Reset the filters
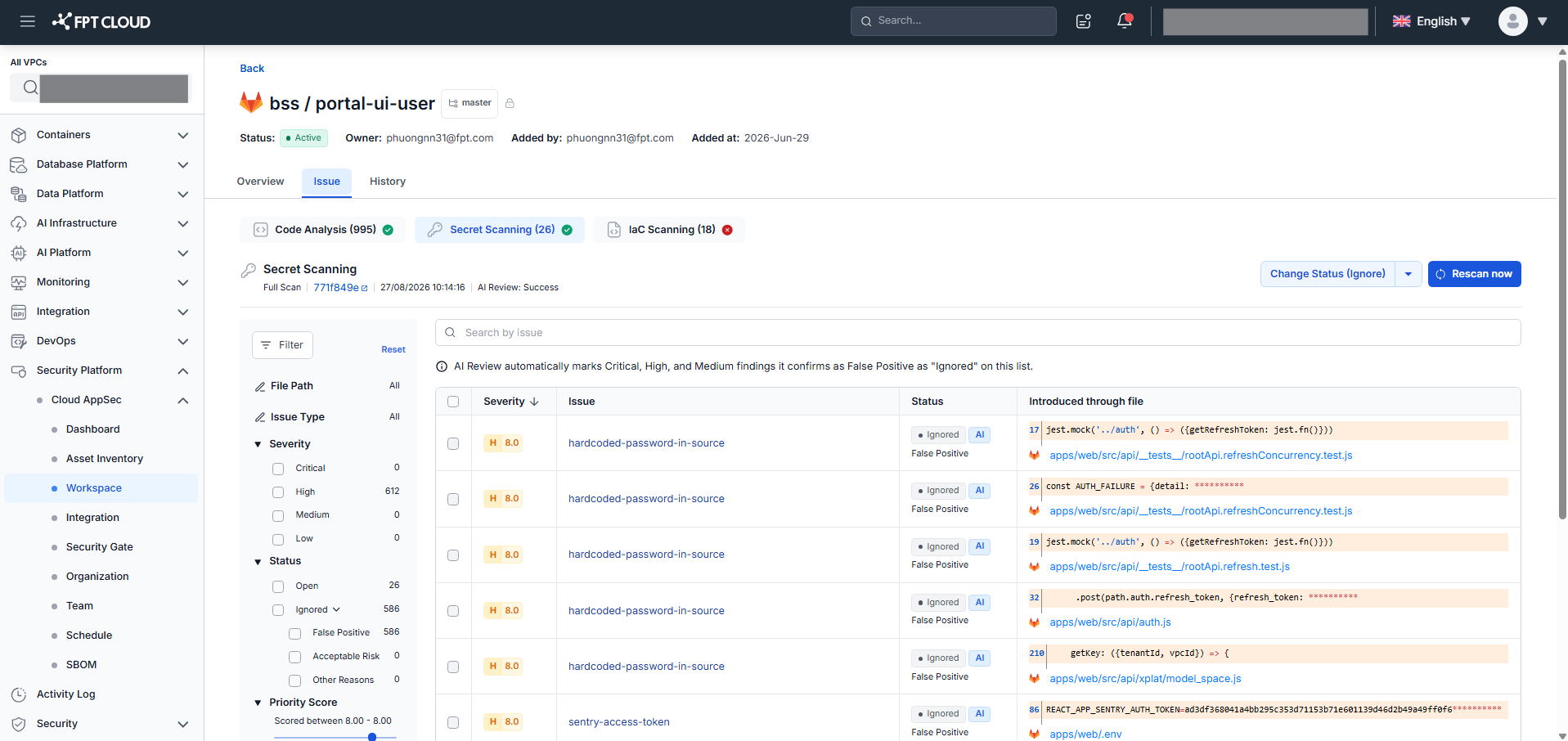This screenshot has width=1568, height=741. tap(393, 350)
